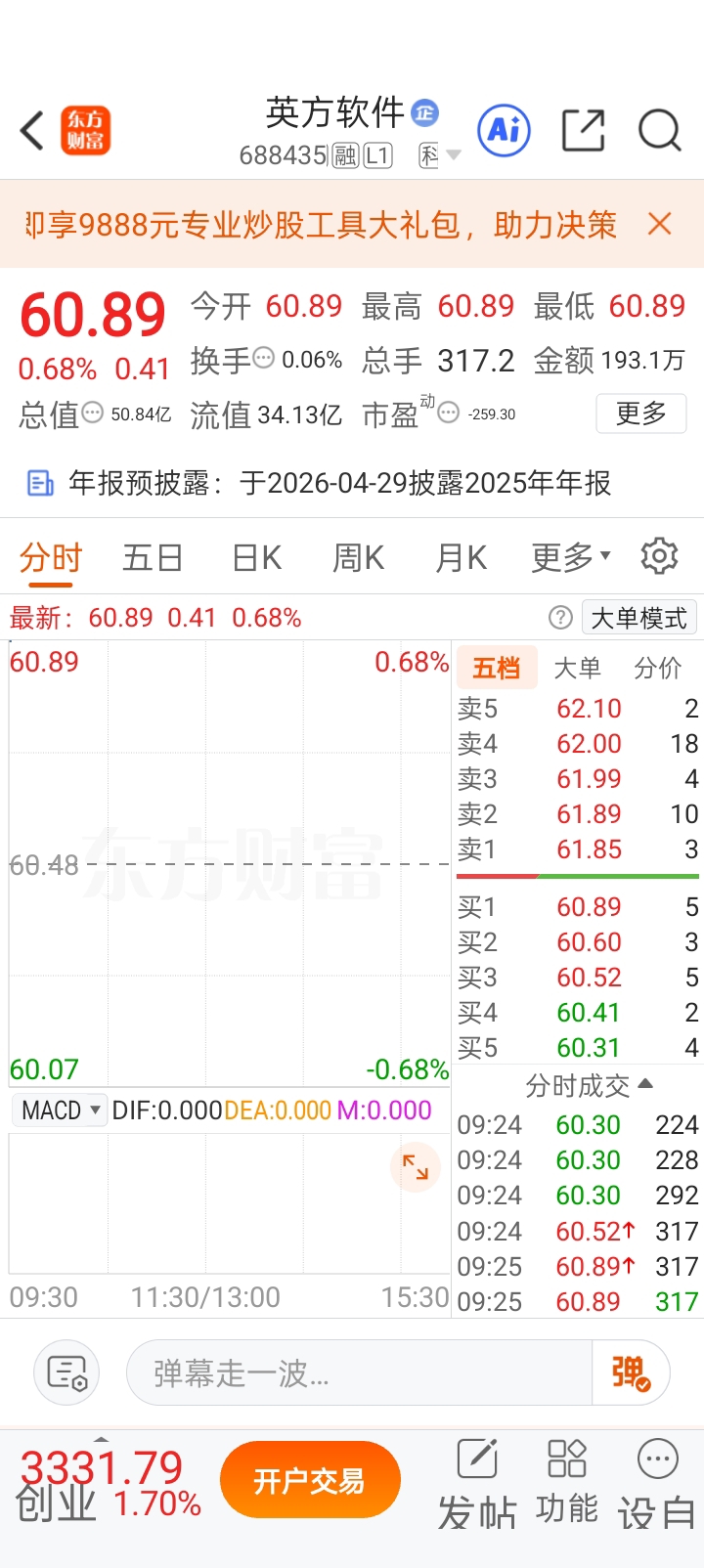Image resolution: width=704 pixels, height=1568 pixels.
Task: Tap 买3 price 60.52
Action: (x=590, y=978)
